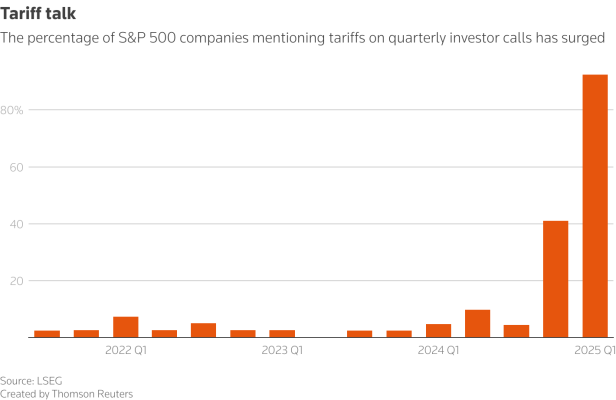The width and height of the screenshot is (616, 400).
Task: Click the first (leftmost) bar in the chart
Action: tap(47, 334)
